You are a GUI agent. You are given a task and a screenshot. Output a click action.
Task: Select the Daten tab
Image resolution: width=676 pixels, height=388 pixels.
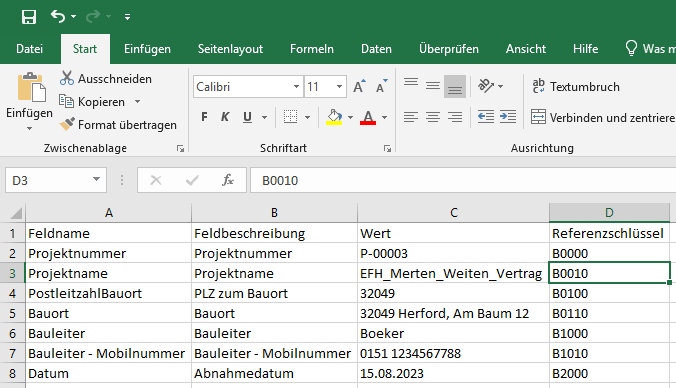pyautogui.click(x=376, y=49)
